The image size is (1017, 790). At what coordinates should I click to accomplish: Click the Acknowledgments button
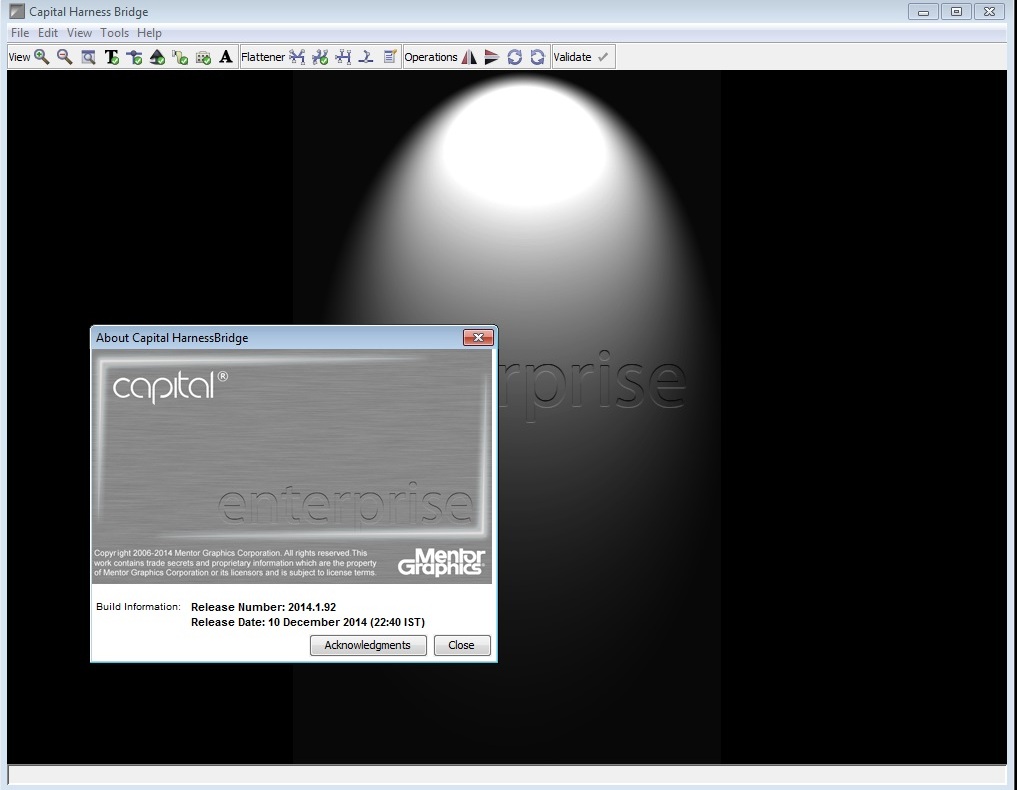368,645
